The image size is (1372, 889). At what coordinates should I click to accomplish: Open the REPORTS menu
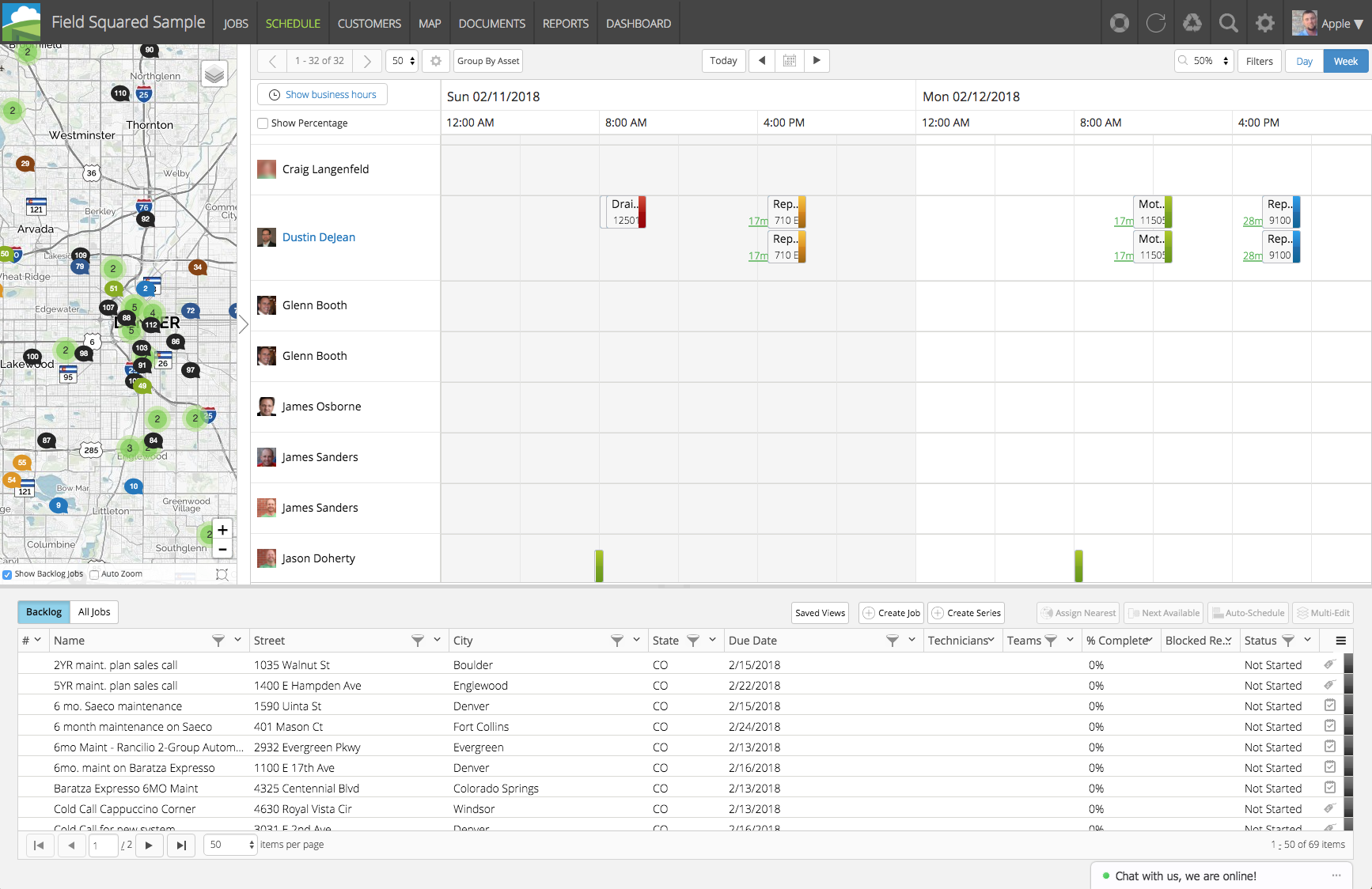(x=566, y=23)
